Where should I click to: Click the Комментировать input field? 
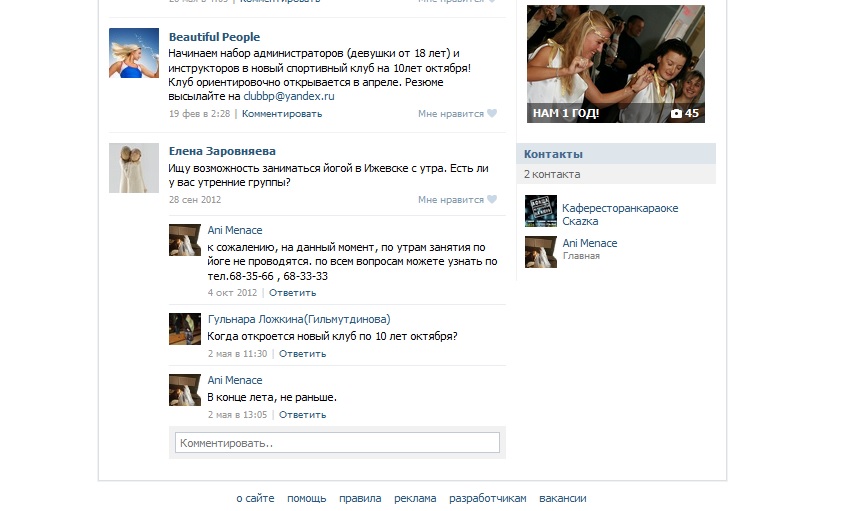pos(337,443)
